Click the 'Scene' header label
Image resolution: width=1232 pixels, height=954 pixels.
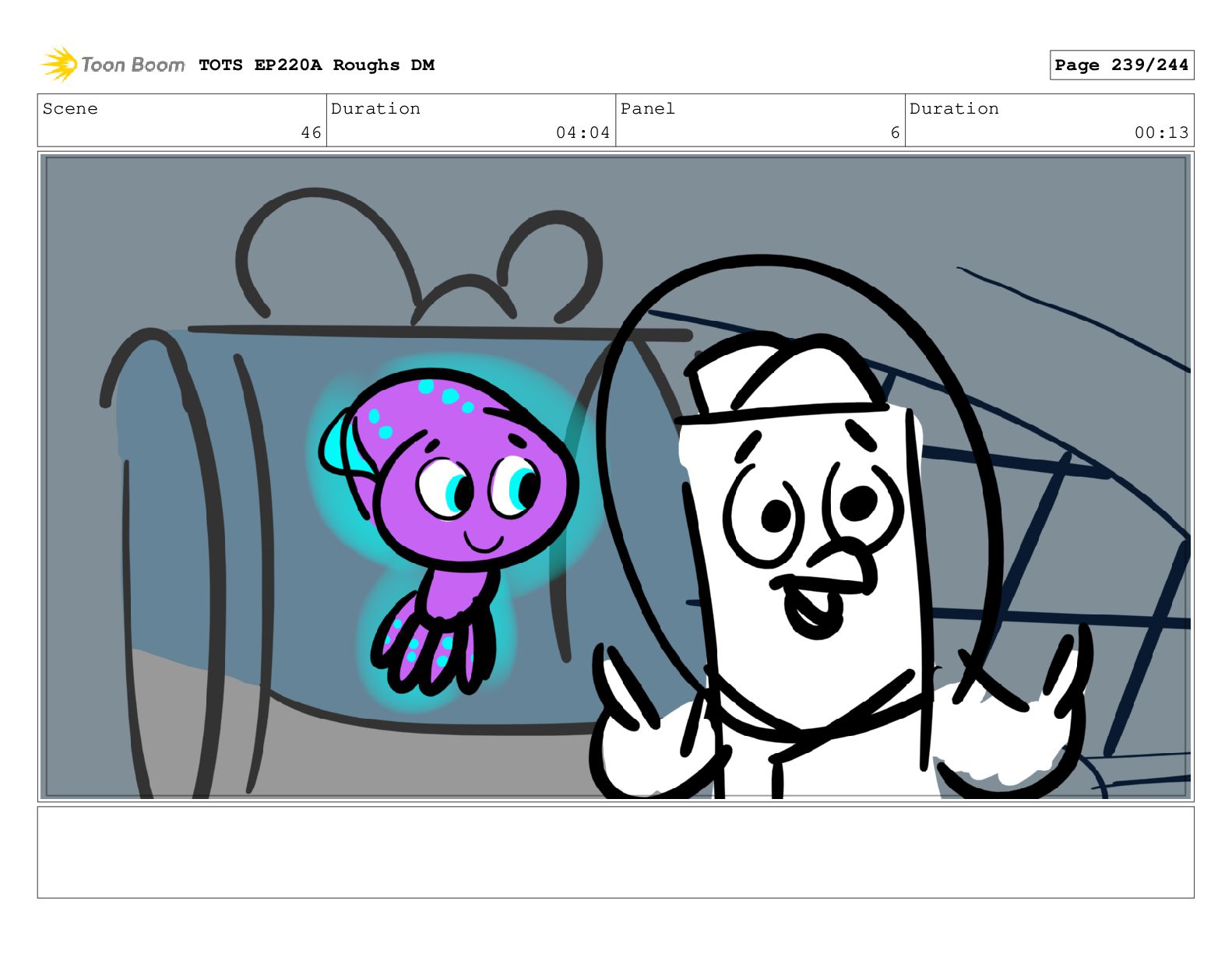tap(70, 109)
